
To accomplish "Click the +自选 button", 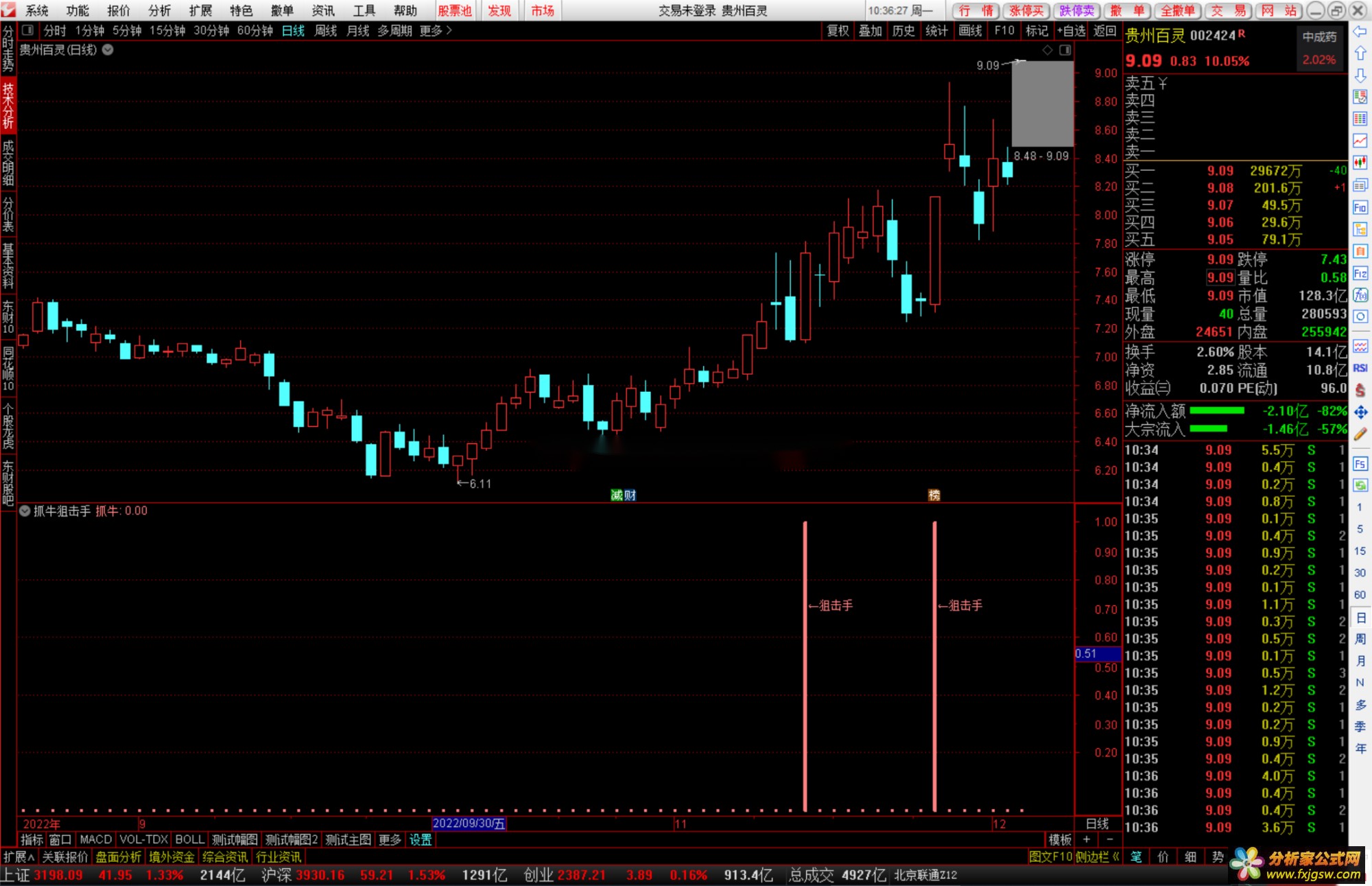I will pos(1072,30).
